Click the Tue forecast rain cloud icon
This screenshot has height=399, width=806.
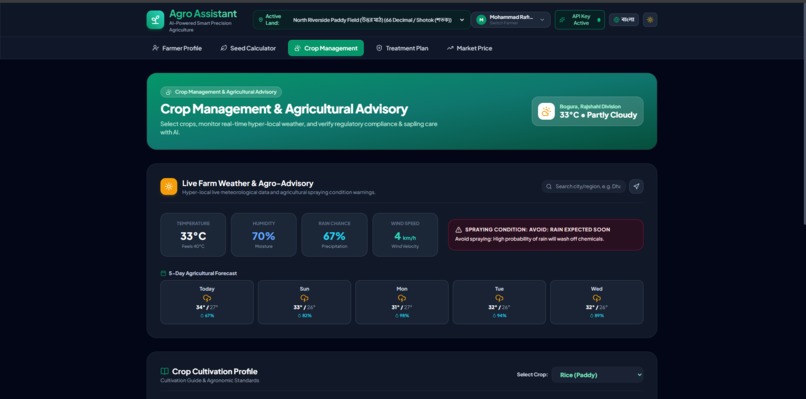click(x=499, y=298)
